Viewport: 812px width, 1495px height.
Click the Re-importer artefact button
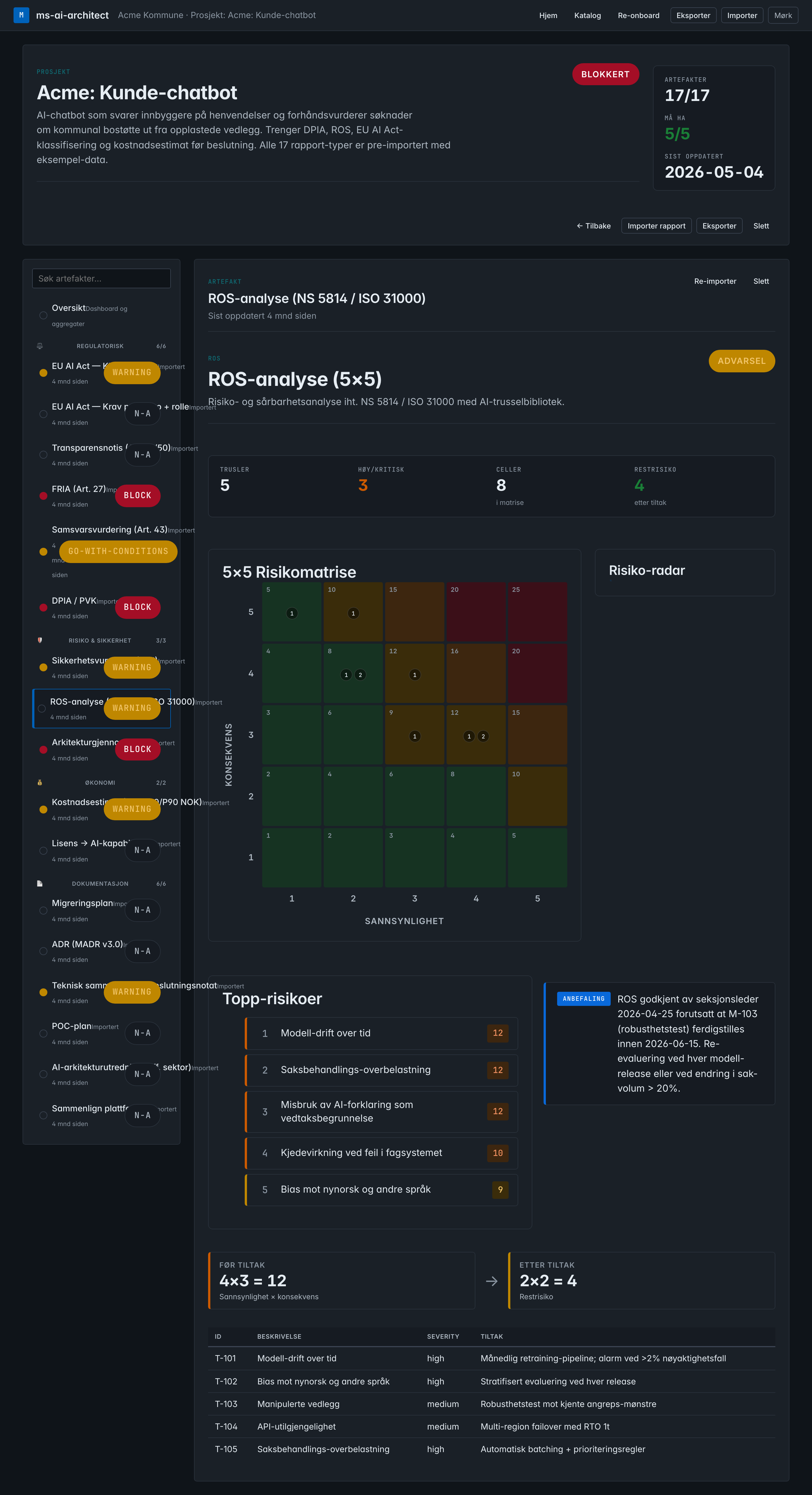point(715,281)
